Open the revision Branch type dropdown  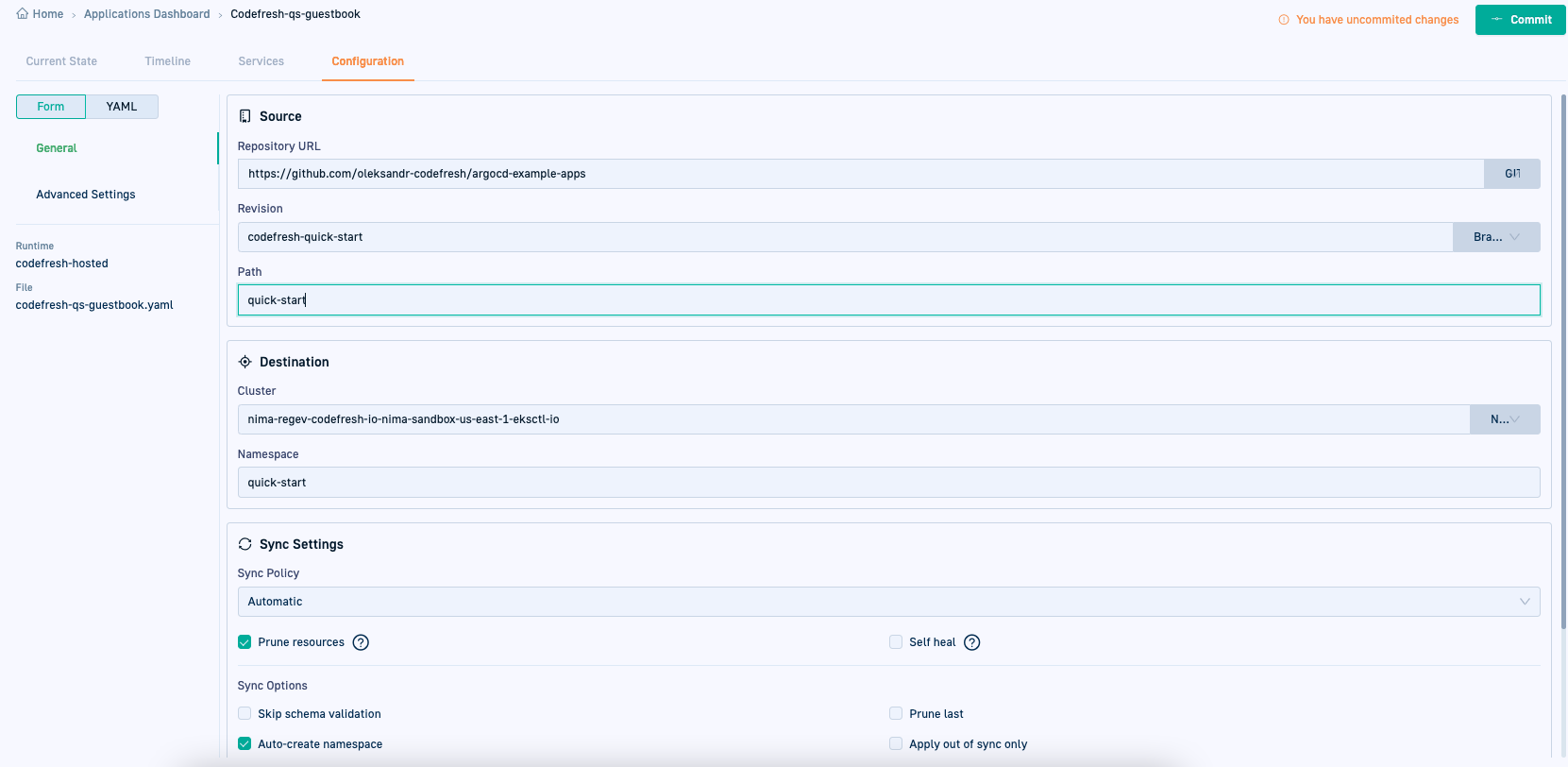tap(1496, 237)
